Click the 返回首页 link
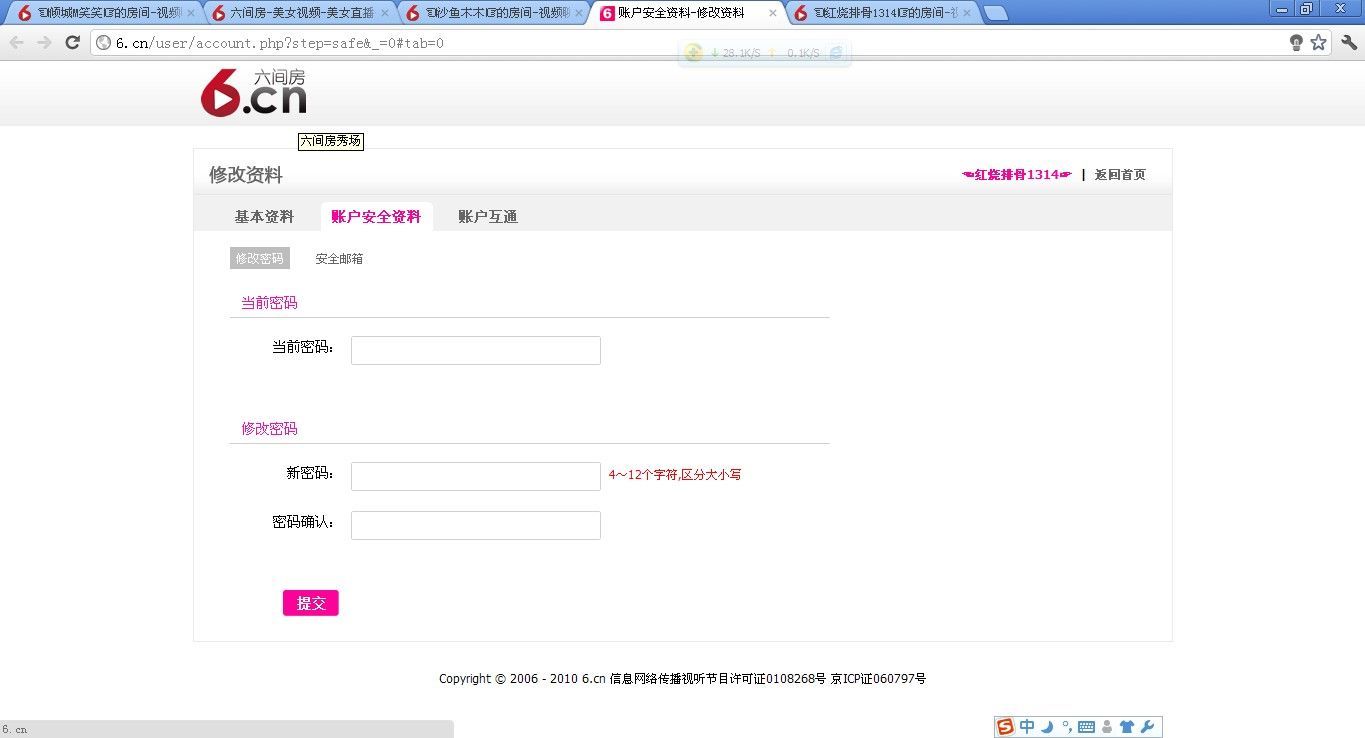This screenshot has height=738, width=1365. pyautogui.click(x=1120, y=175)
